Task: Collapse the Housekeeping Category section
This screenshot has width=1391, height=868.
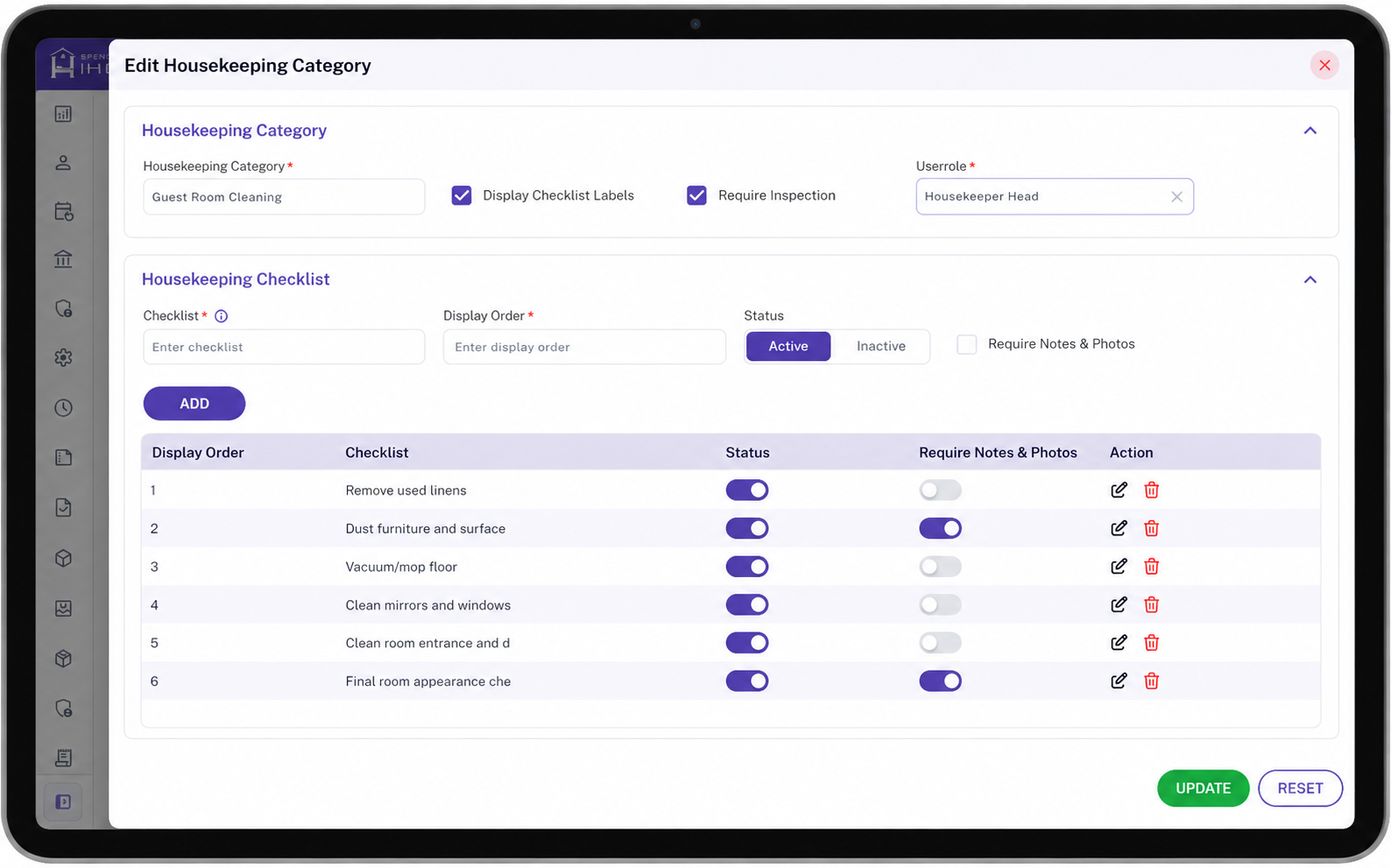Action: pyautogui.click(x=1310, y=131)
